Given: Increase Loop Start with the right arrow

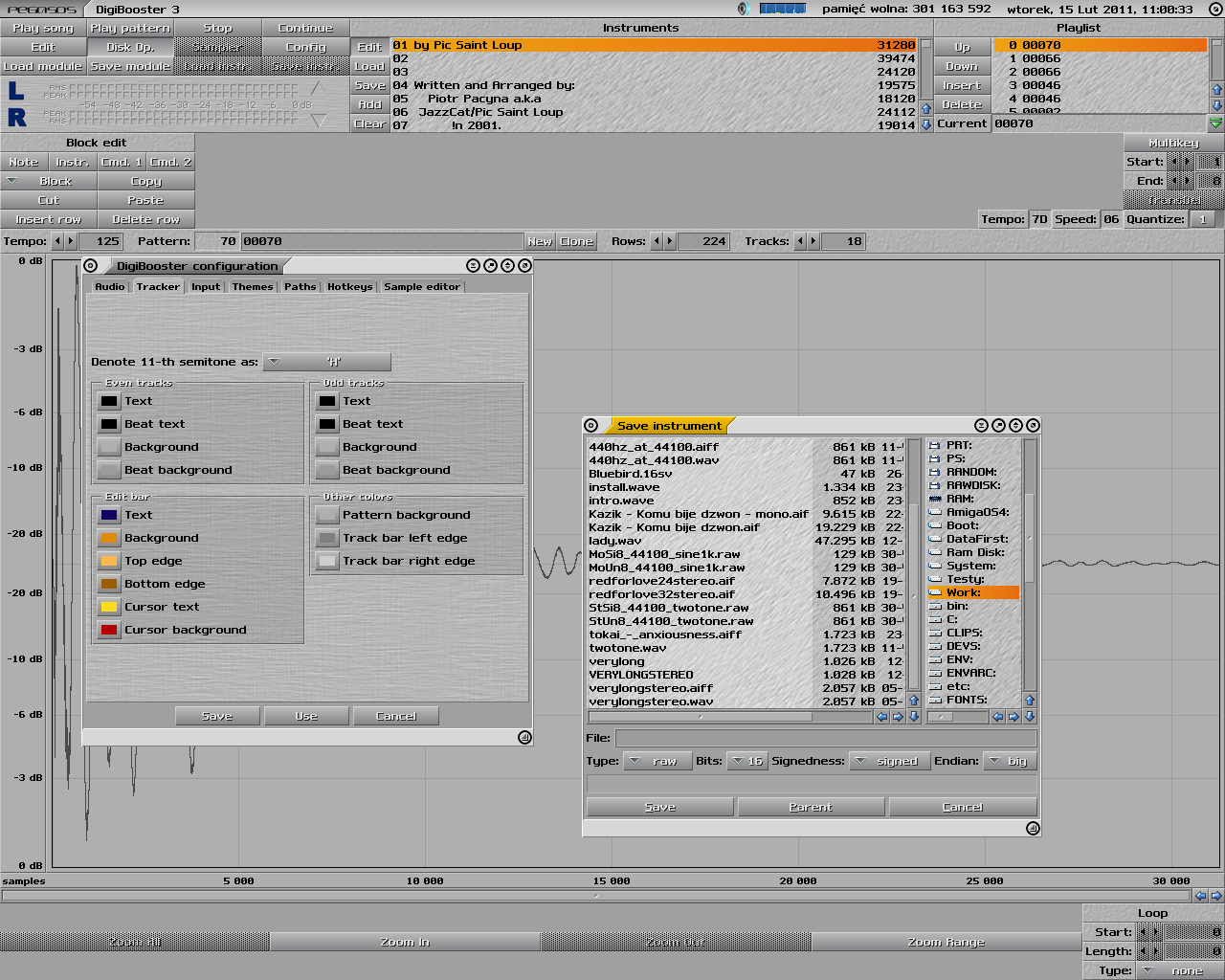Looking at the screenshot, I should pos(1156,932).
